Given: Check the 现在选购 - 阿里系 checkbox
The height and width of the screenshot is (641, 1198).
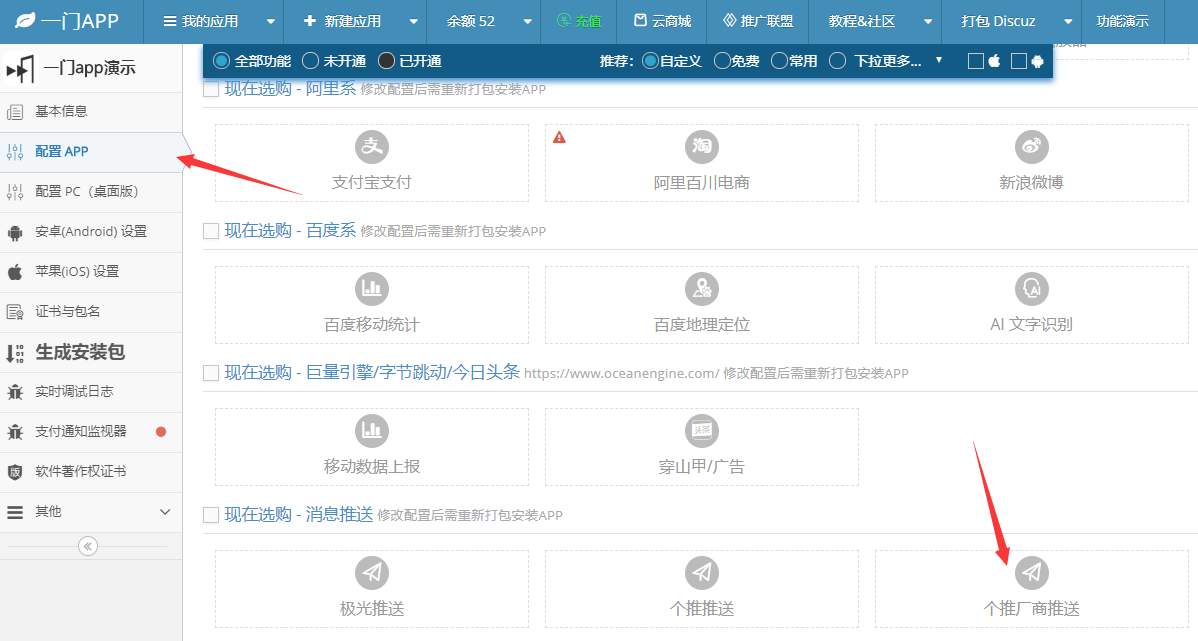Looking at the screenshot, I should [211, 89].
